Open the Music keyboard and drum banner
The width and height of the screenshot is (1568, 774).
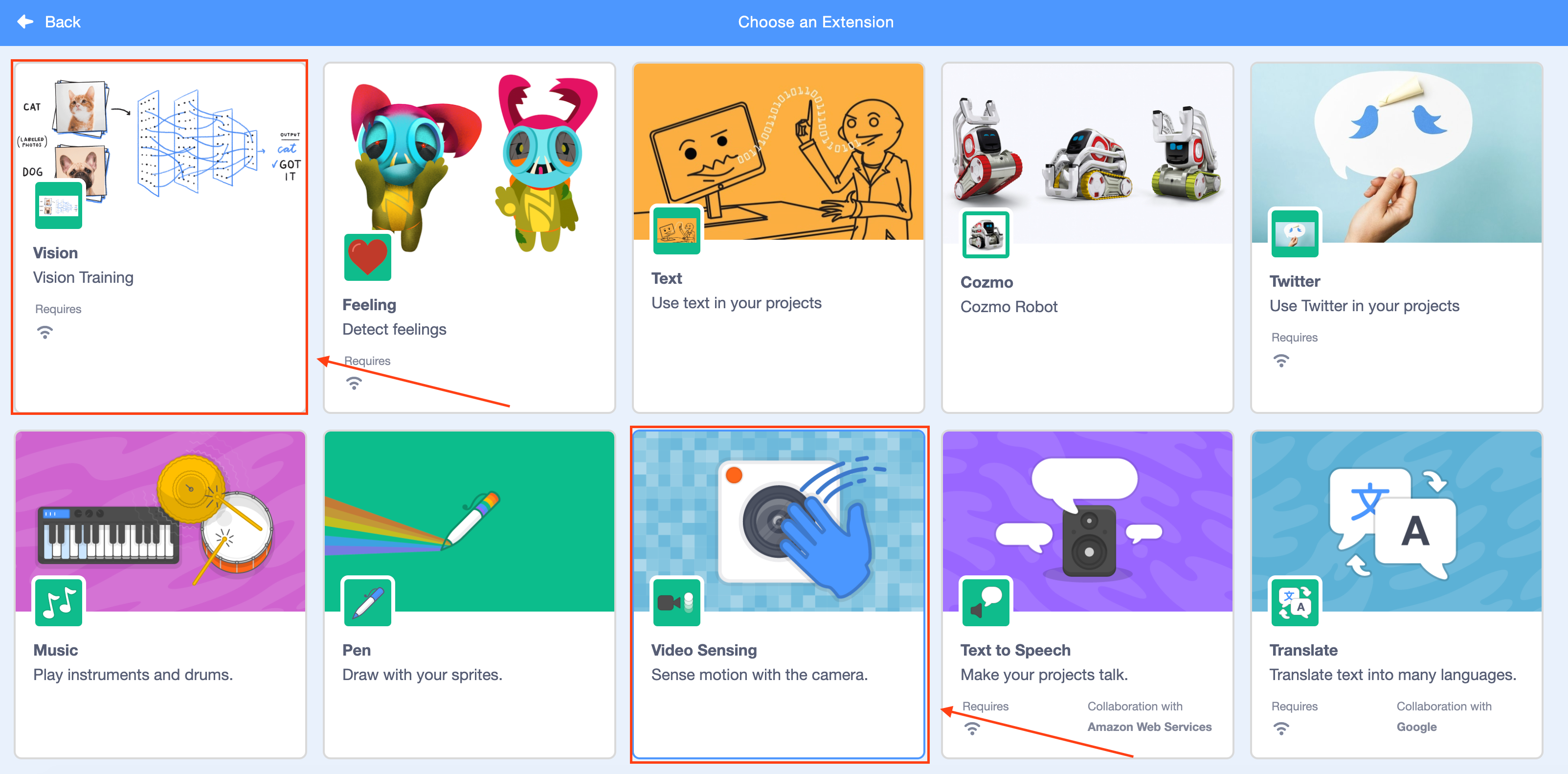coord(160,521)
